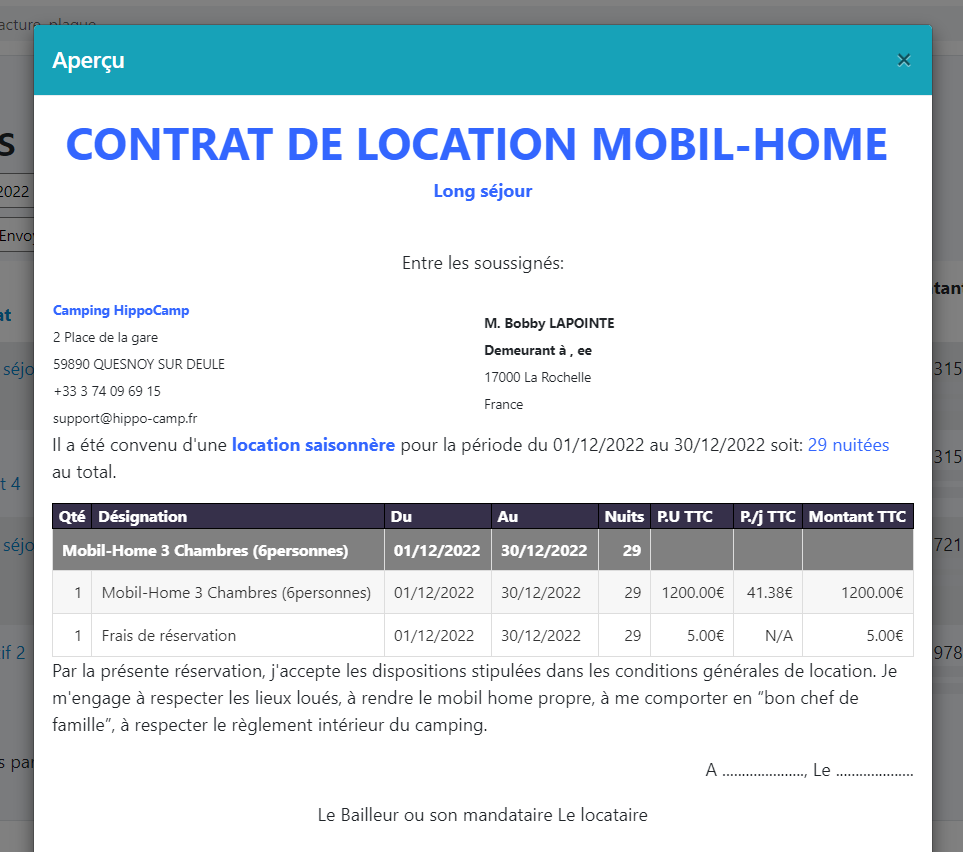This screenshot has height=852, width=963.
Task: Click the contract title heading
Action: pyautogui.click(x=476, y=144)
